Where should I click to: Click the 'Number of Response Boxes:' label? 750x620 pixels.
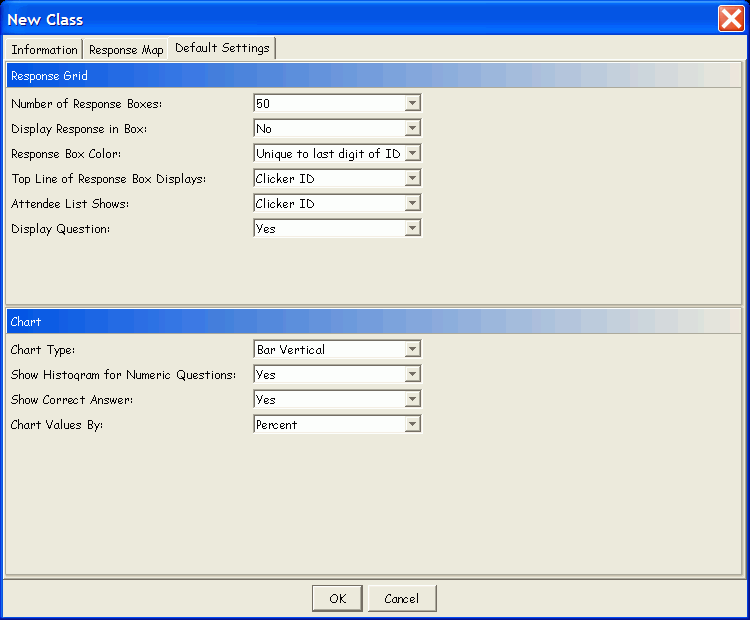point(87,104)
